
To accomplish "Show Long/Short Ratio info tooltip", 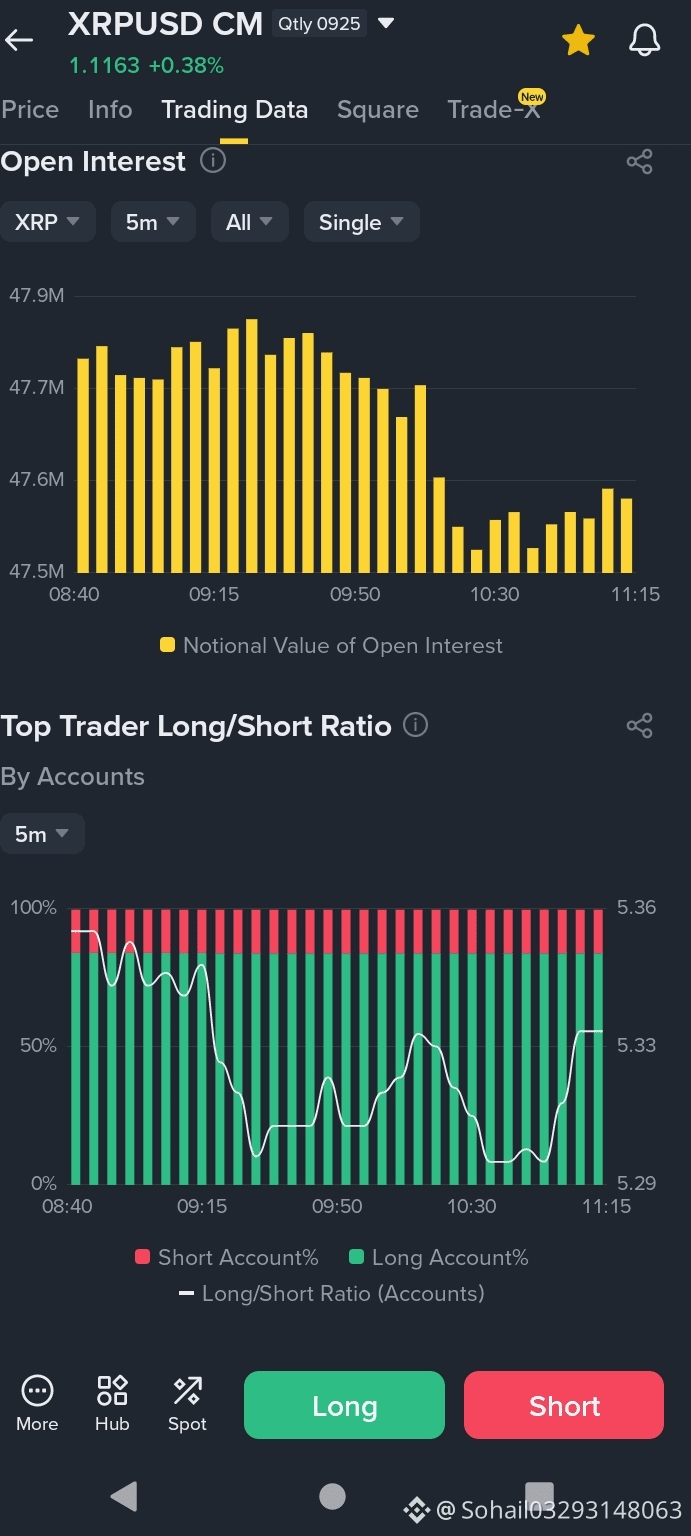I will pyautogui.click(x=415, y=725).
